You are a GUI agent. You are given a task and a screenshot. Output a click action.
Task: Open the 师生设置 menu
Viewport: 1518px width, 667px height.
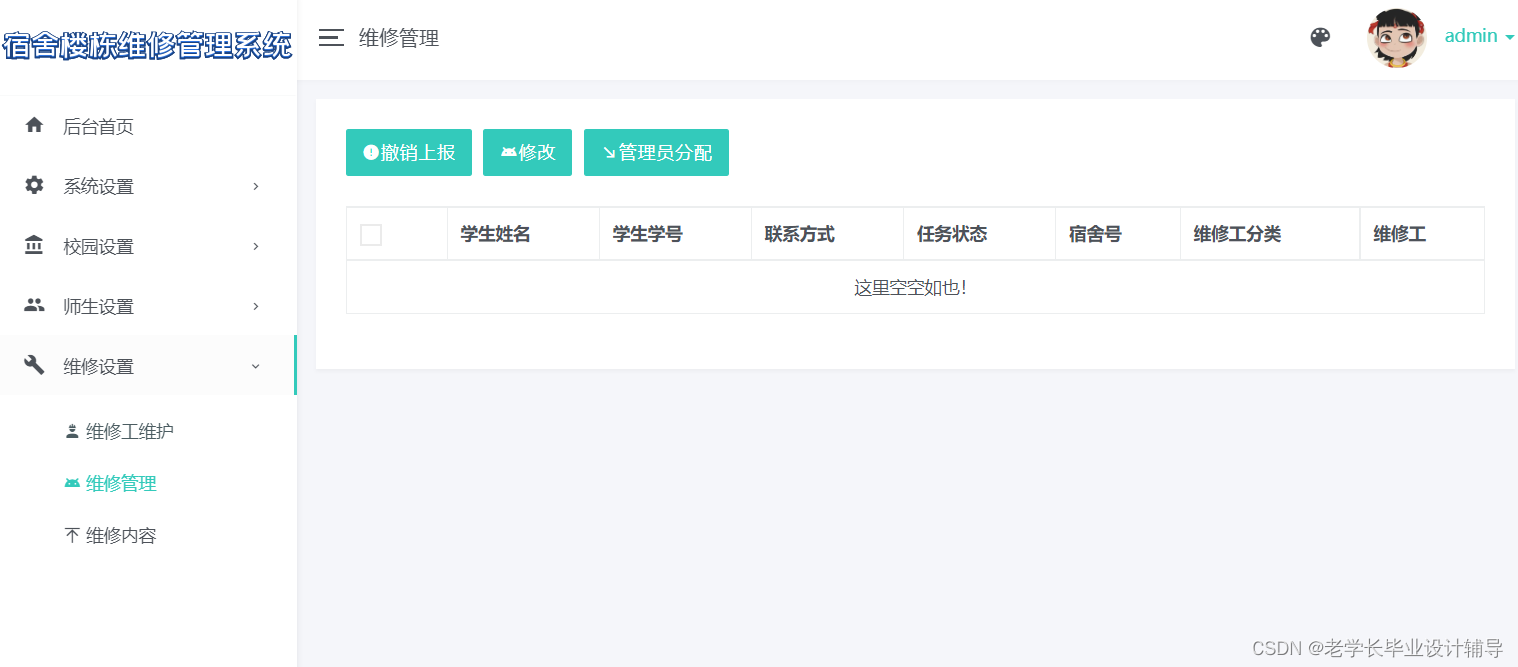(148, 306)
